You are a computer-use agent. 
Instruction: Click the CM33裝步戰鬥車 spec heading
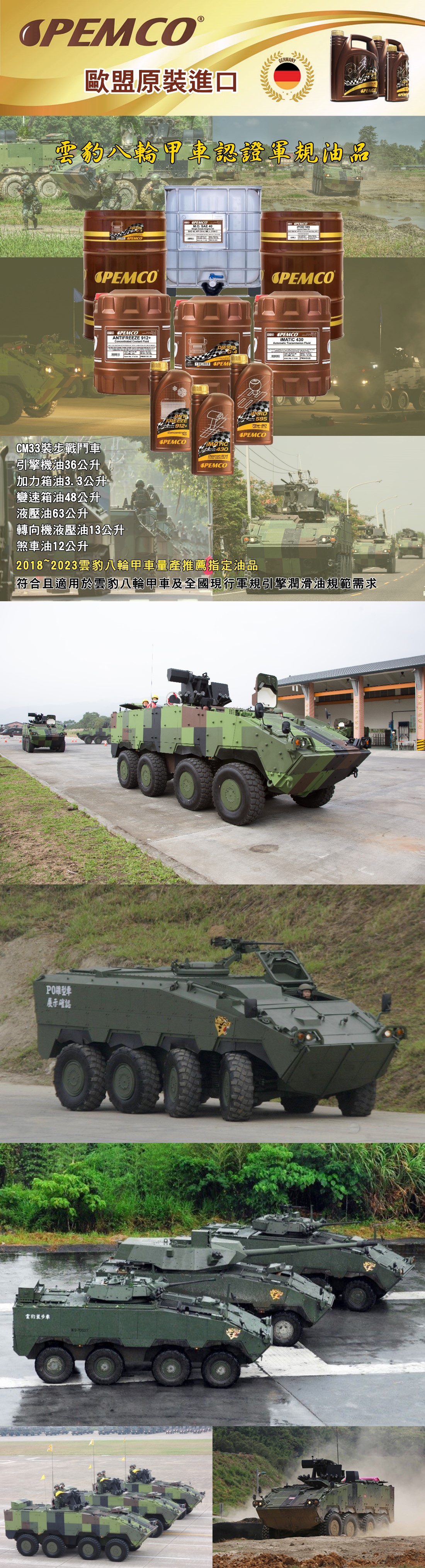click(x=58, y=448)
